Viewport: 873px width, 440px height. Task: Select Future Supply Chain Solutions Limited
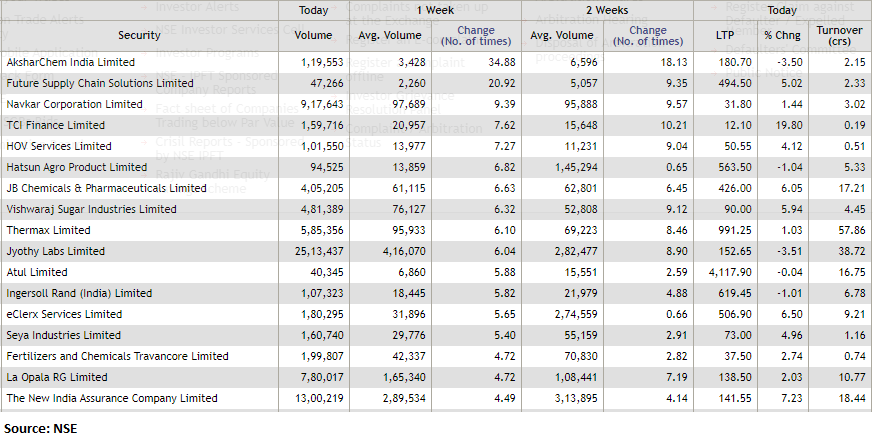[x=100, y=84]
